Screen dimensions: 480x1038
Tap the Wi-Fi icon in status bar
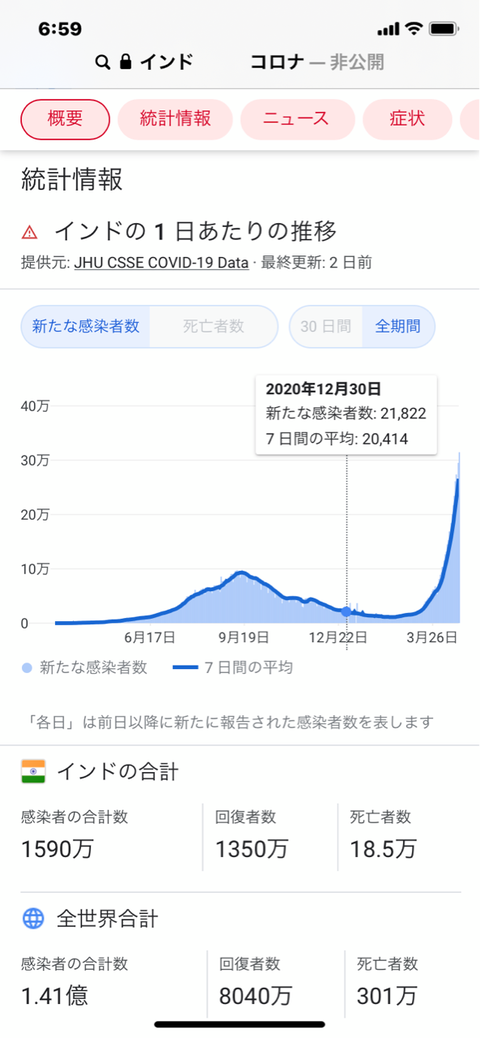tap(414, 28)
